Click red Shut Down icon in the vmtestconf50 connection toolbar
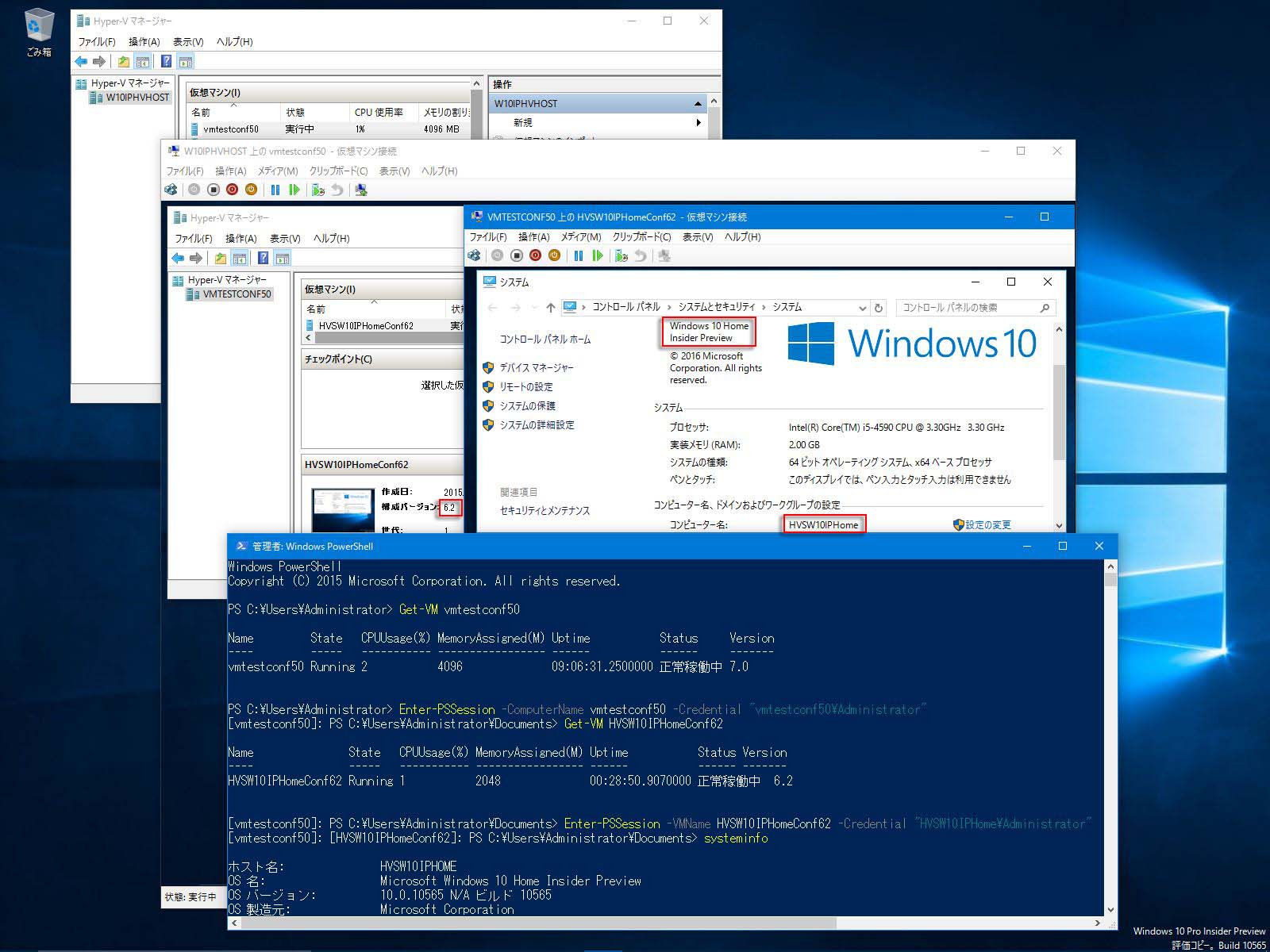 click(232, 190)
